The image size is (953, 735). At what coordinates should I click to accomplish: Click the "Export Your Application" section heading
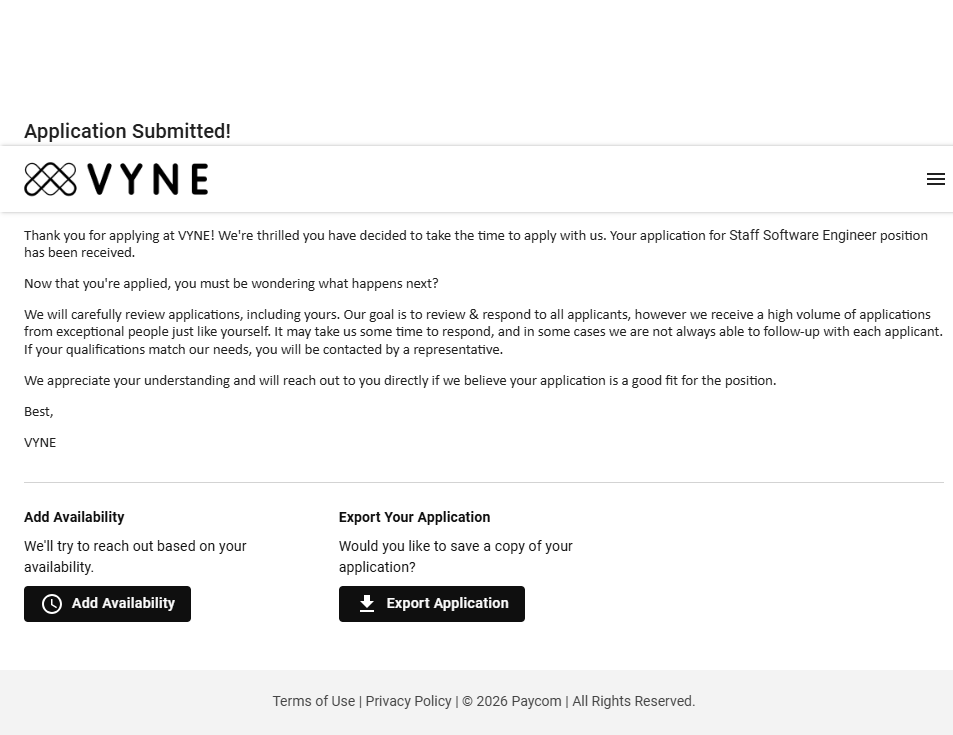click(414, 517)
